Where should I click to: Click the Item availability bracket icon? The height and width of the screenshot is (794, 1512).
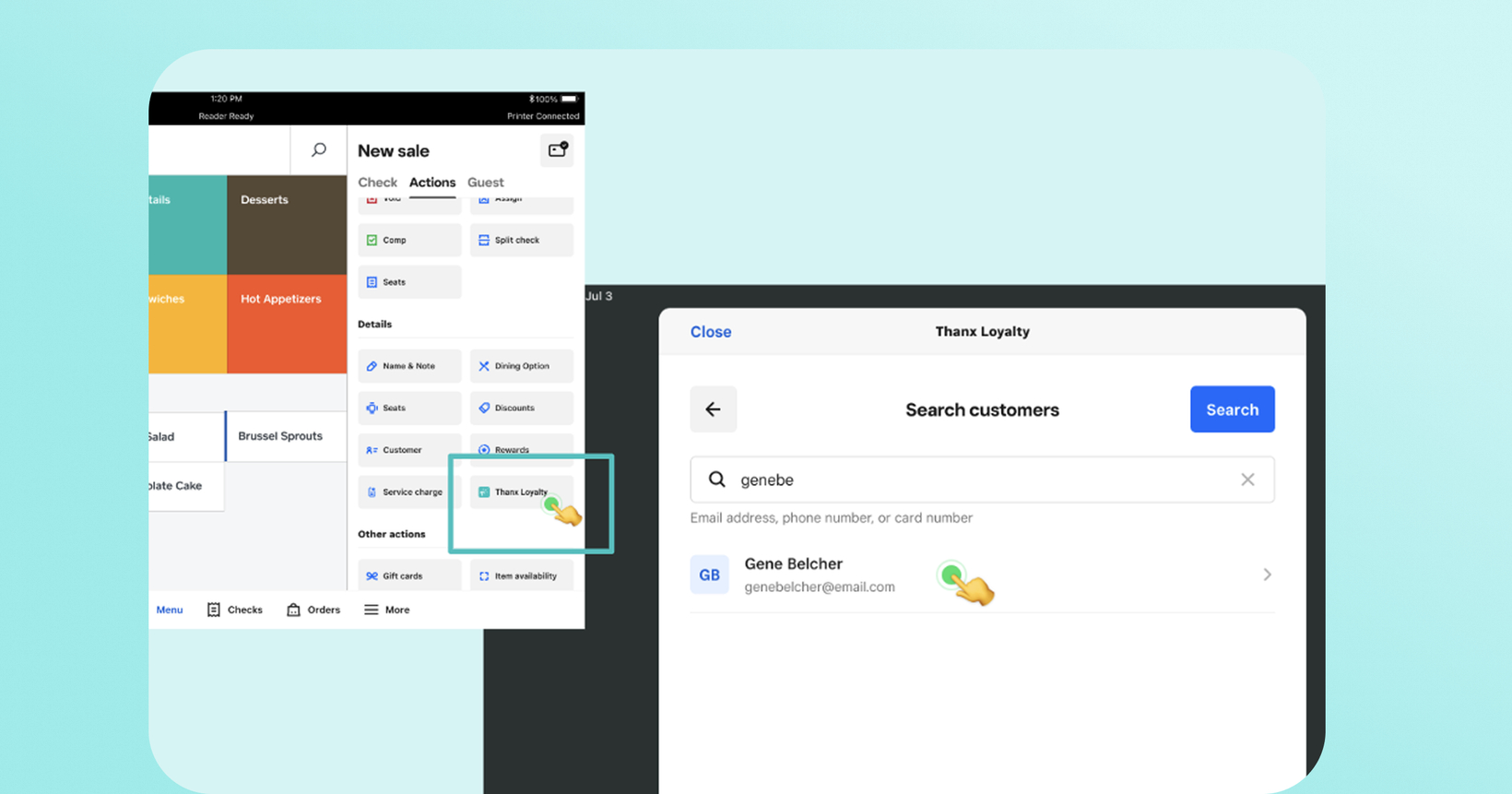click(484, 575)
